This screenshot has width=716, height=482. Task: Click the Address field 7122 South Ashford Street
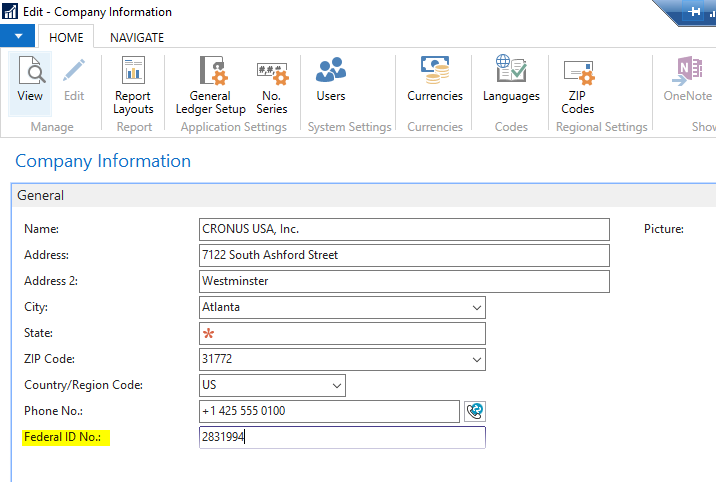click(404, 255)
